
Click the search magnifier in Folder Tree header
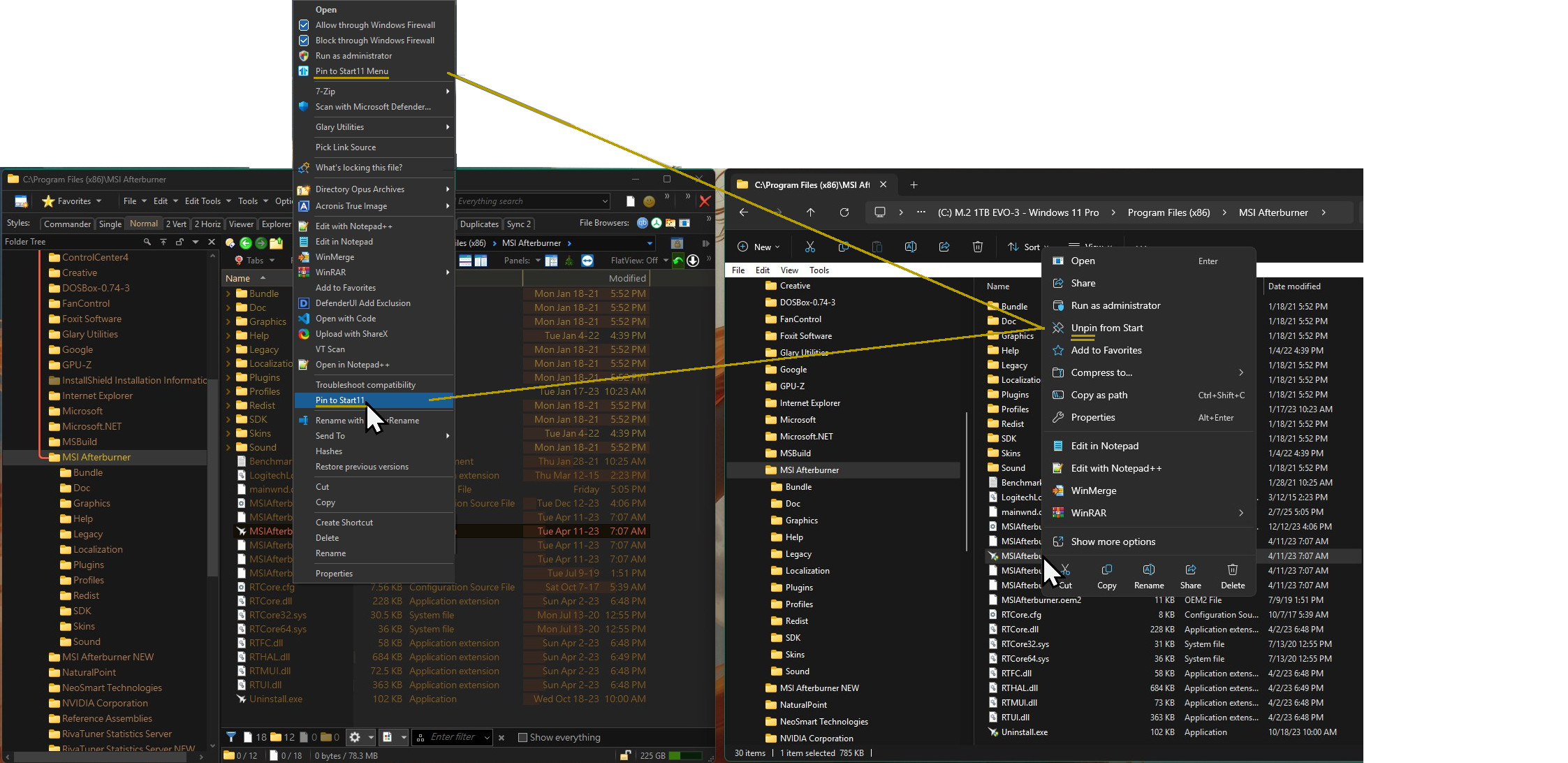[147, 242]
